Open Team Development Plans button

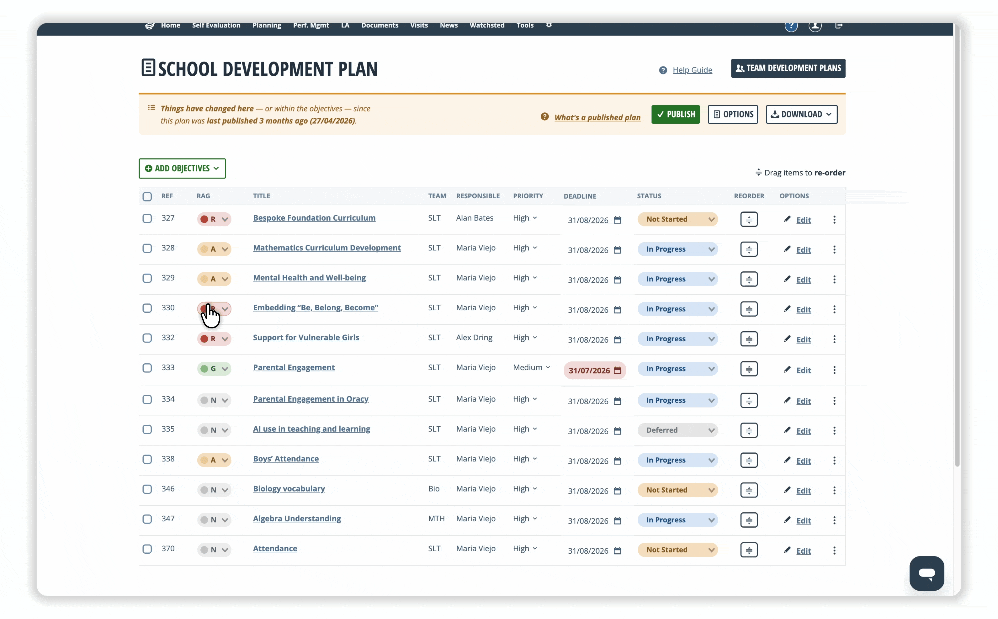click(788, 68)
